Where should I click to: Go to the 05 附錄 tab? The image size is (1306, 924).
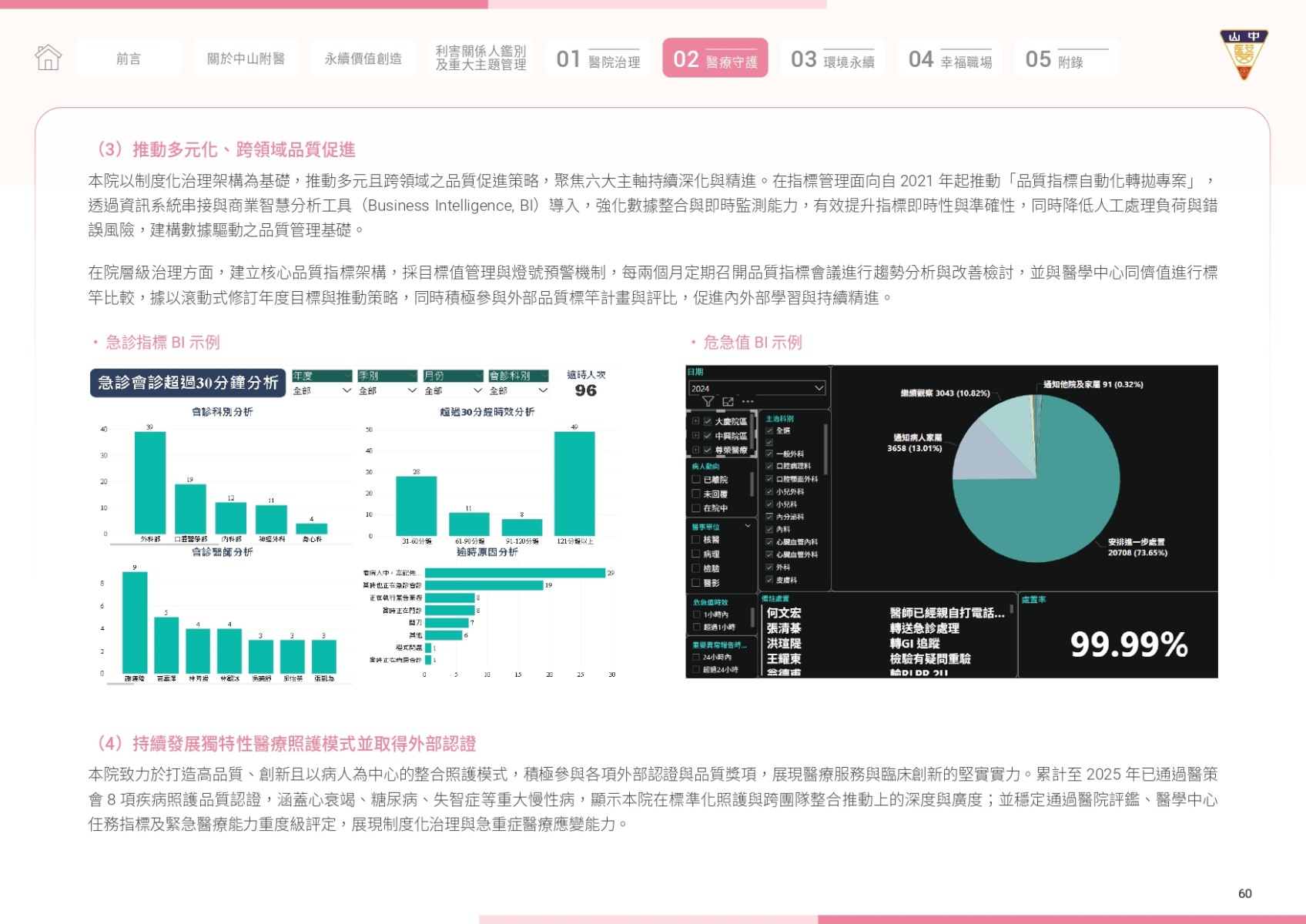[1067, 59]
